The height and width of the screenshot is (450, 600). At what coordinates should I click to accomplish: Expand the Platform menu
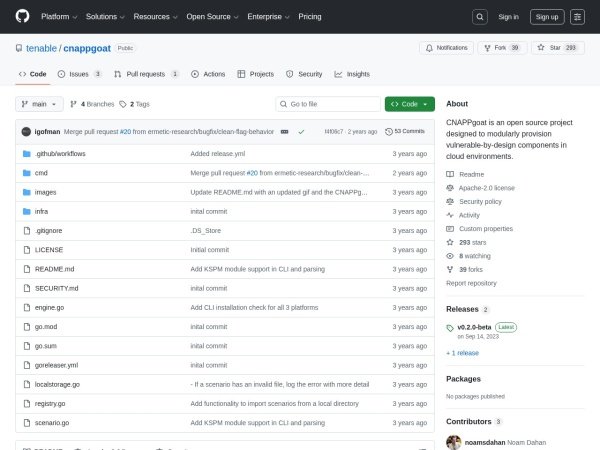[59, 17]
